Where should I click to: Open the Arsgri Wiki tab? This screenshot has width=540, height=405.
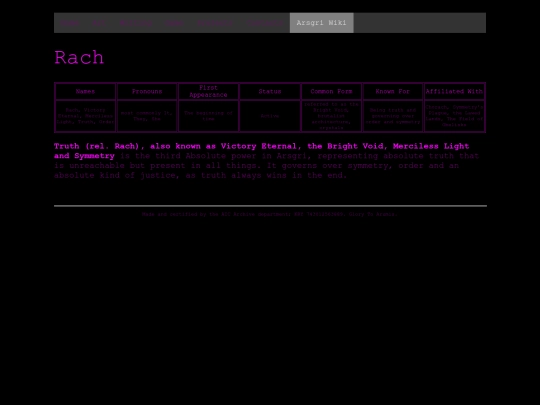pos(321,23)
